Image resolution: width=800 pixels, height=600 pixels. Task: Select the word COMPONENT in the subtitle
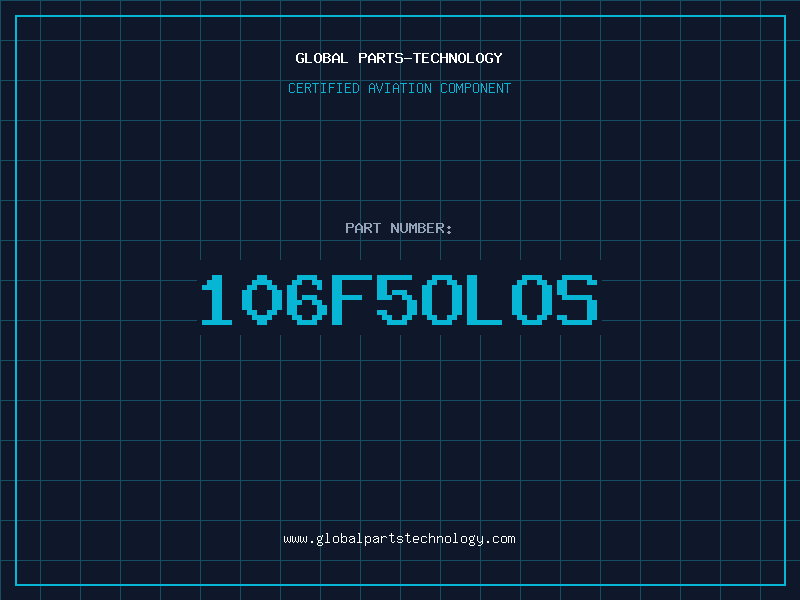pos(476,88)
